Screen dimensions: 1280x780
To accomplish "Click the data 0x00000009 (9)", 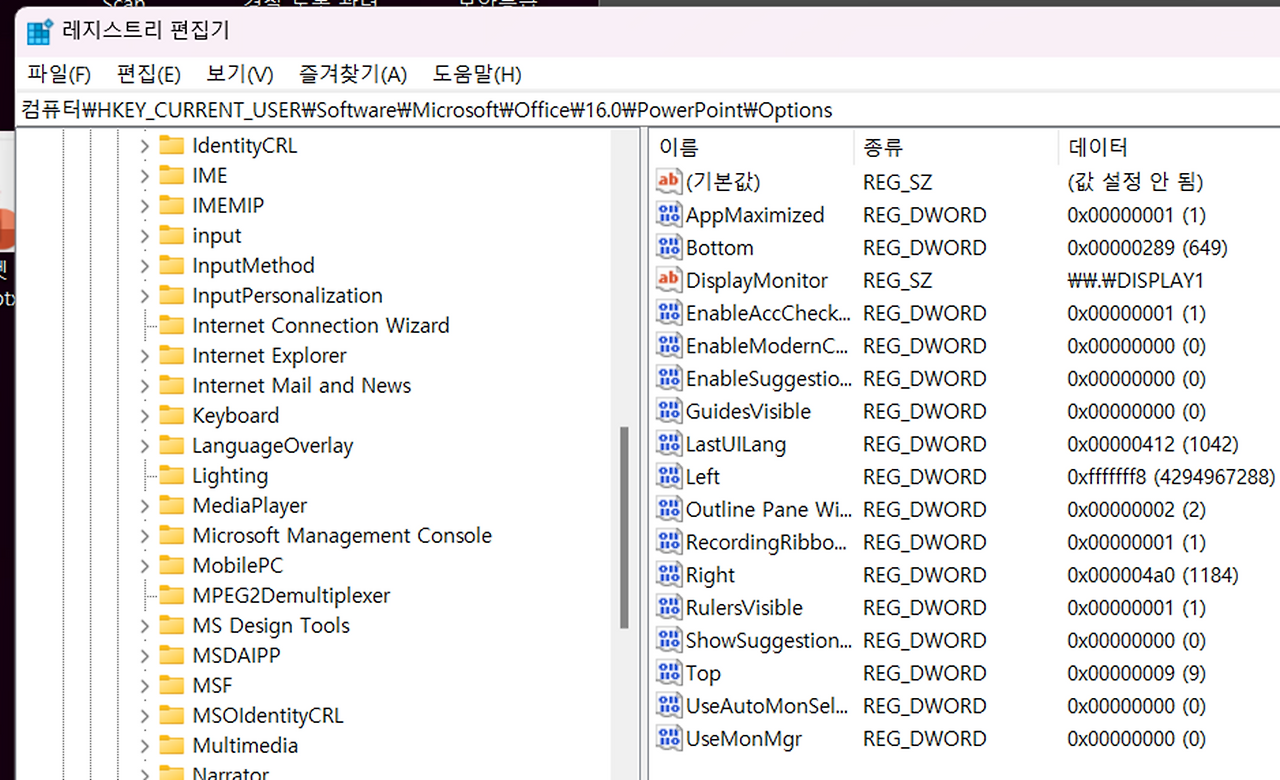I will click(x=1136, y=673).
